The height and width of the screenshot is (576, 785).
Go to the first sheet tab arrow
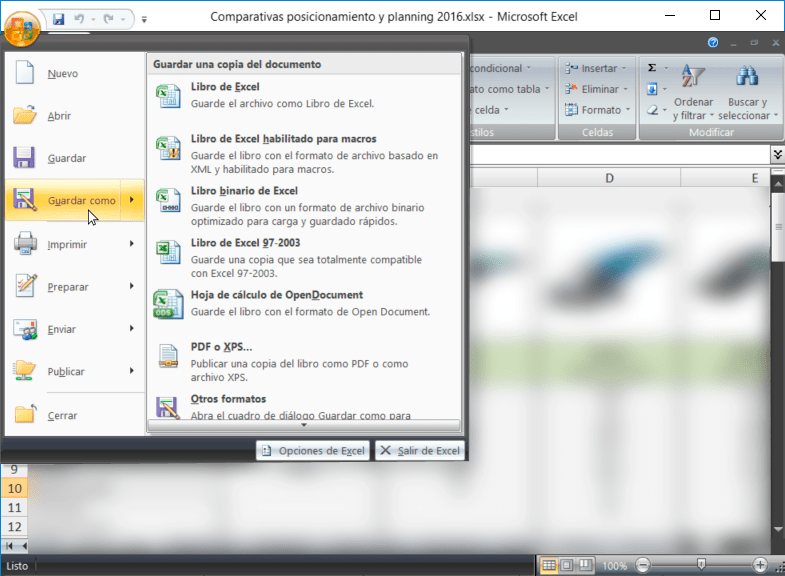[x=9, y=546]
